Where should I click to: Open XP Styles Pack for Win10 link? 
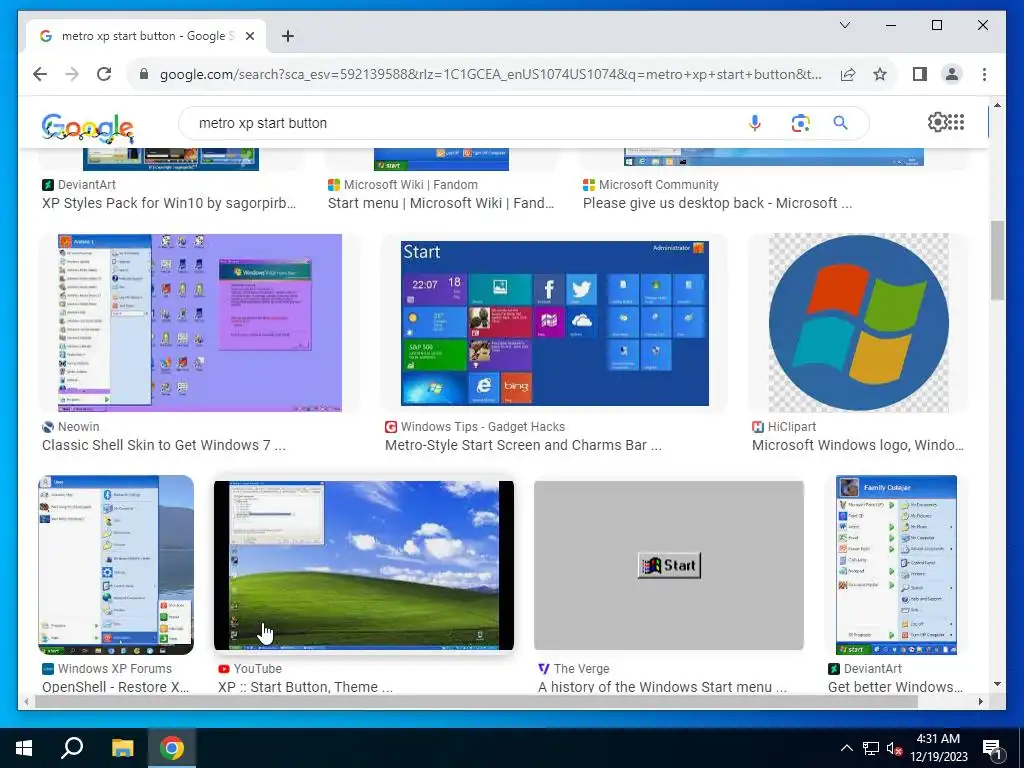click(168, 203)
